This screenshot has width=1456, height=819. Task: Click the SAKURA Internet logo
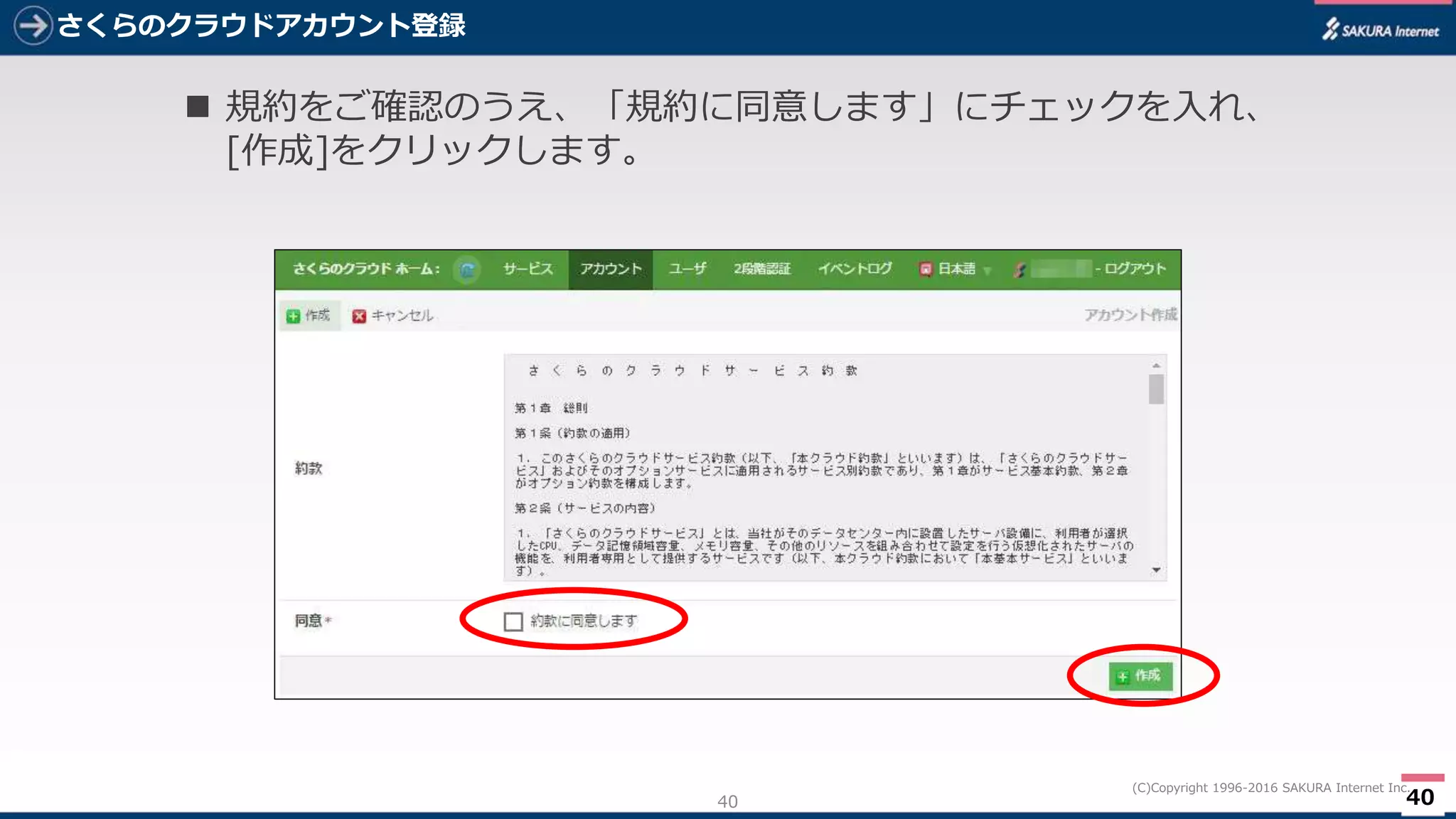tap(1380, 29)
